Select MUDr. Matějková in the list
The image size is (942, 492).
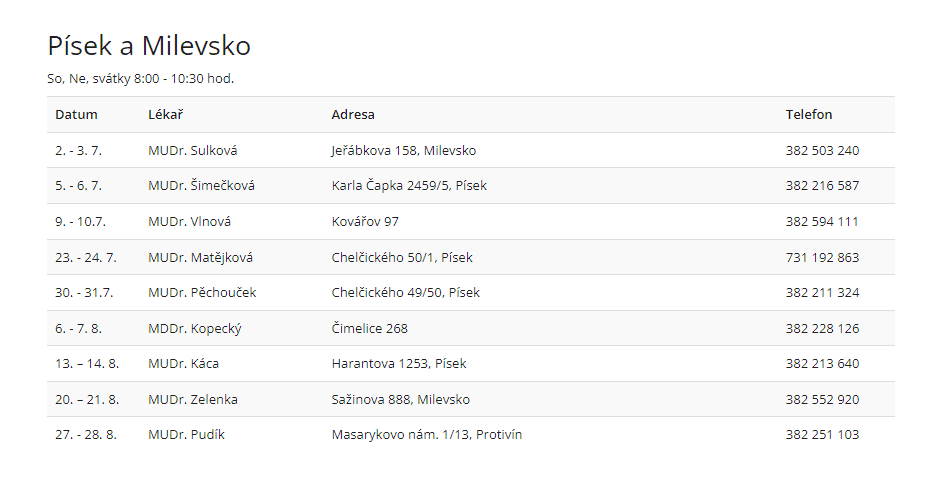[200, 258]
